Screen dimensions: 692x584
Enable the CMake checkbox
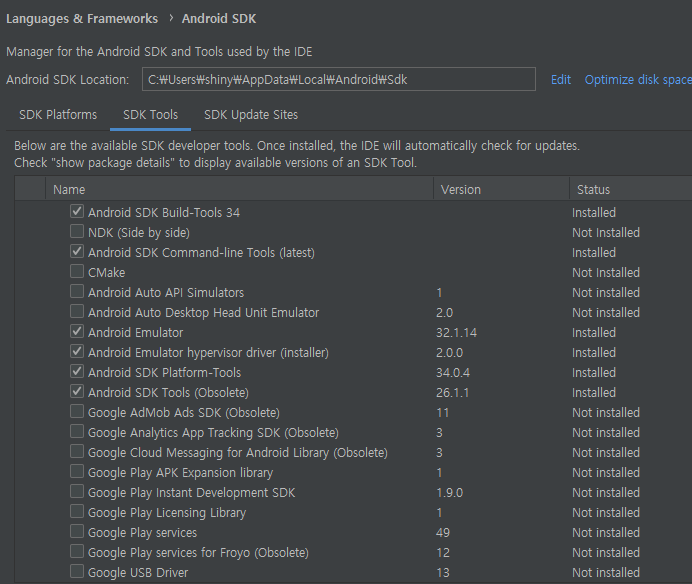click(77, 271)
